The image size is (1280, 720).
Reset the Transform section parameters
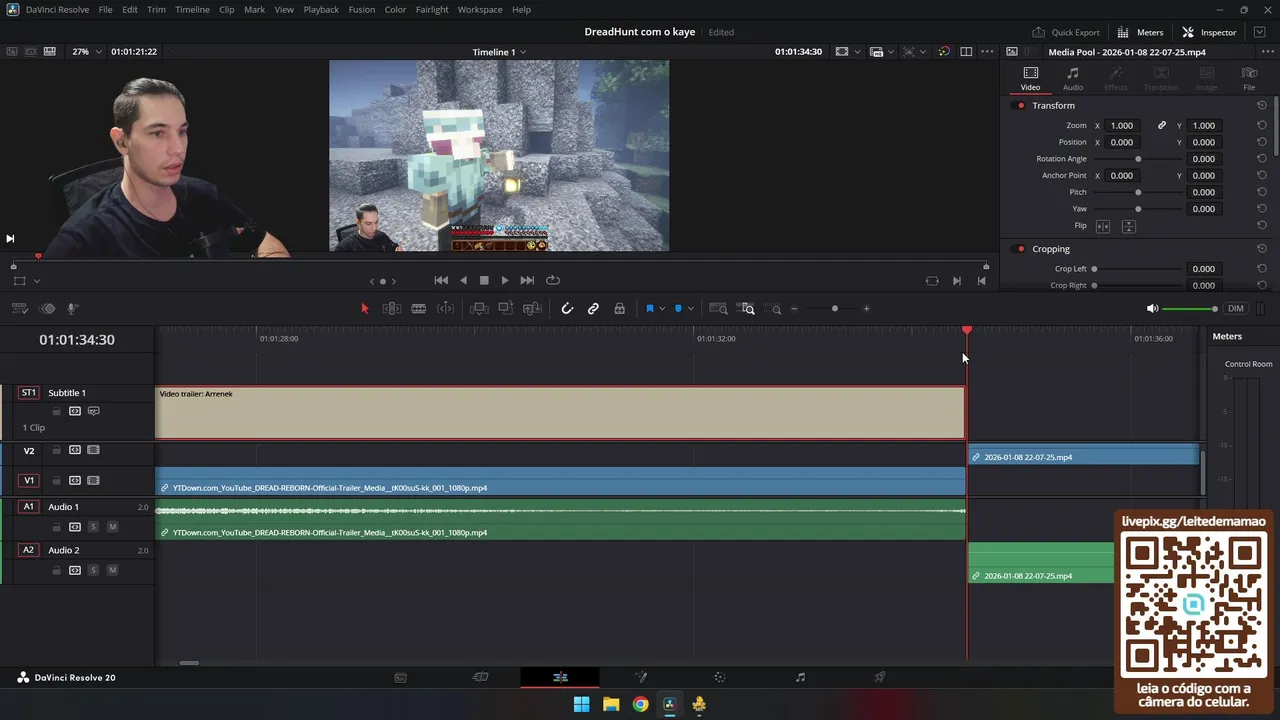click(x=1262, y=106)
